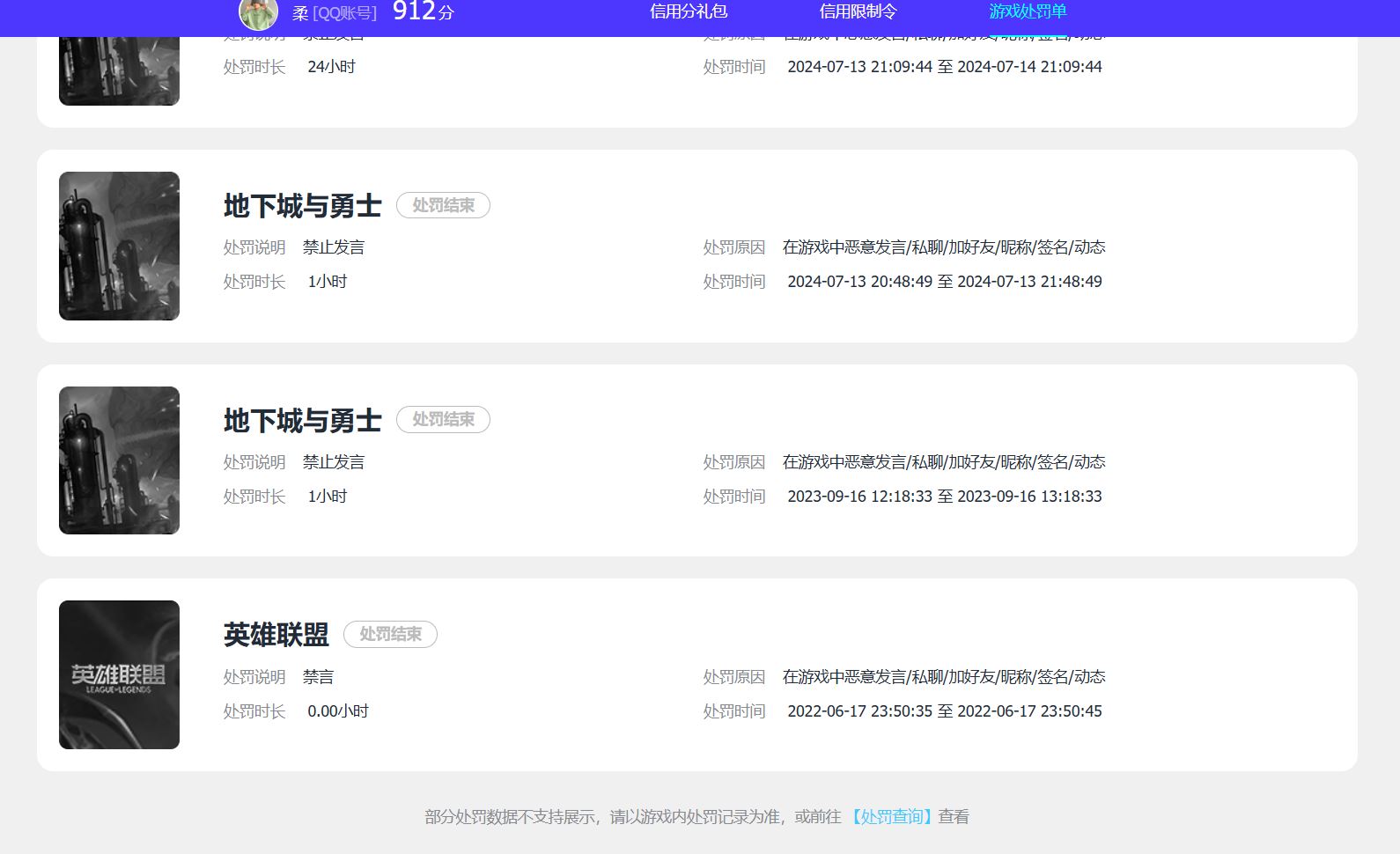
Task: Open the 信用限制令 tab
Action: click(858, 11)
